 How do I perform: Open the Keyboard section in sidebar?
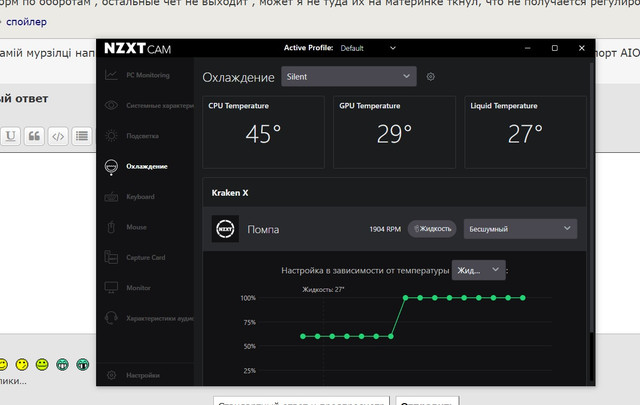129,197
